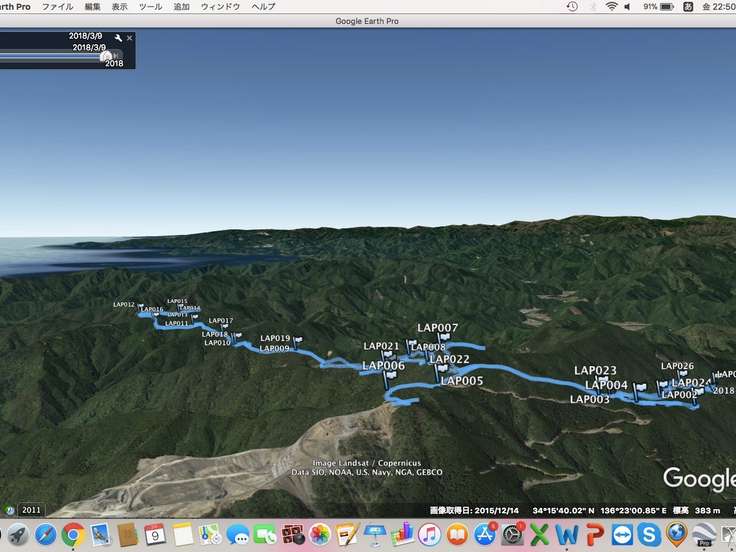Select the LAP012 flag placemark
Viewport: 736px width, 552px height.
tap(141, 307)
